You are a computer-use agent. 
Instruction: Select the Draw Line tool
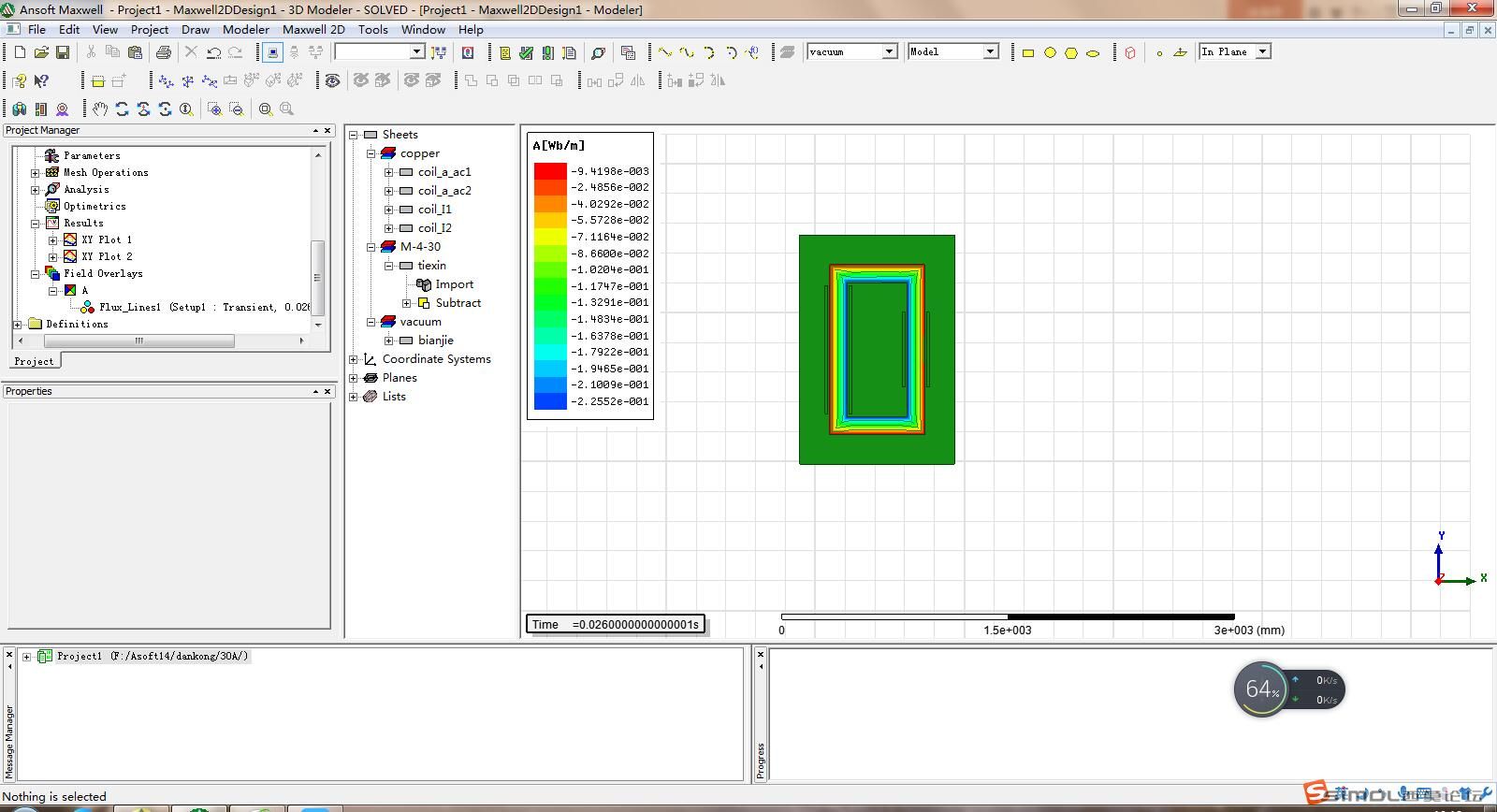(x=665, y=52)
